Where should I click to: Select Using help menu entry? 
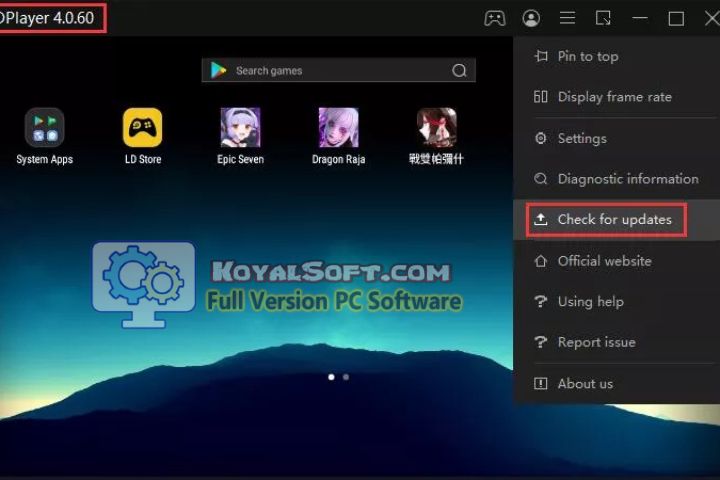pos(616,302)
